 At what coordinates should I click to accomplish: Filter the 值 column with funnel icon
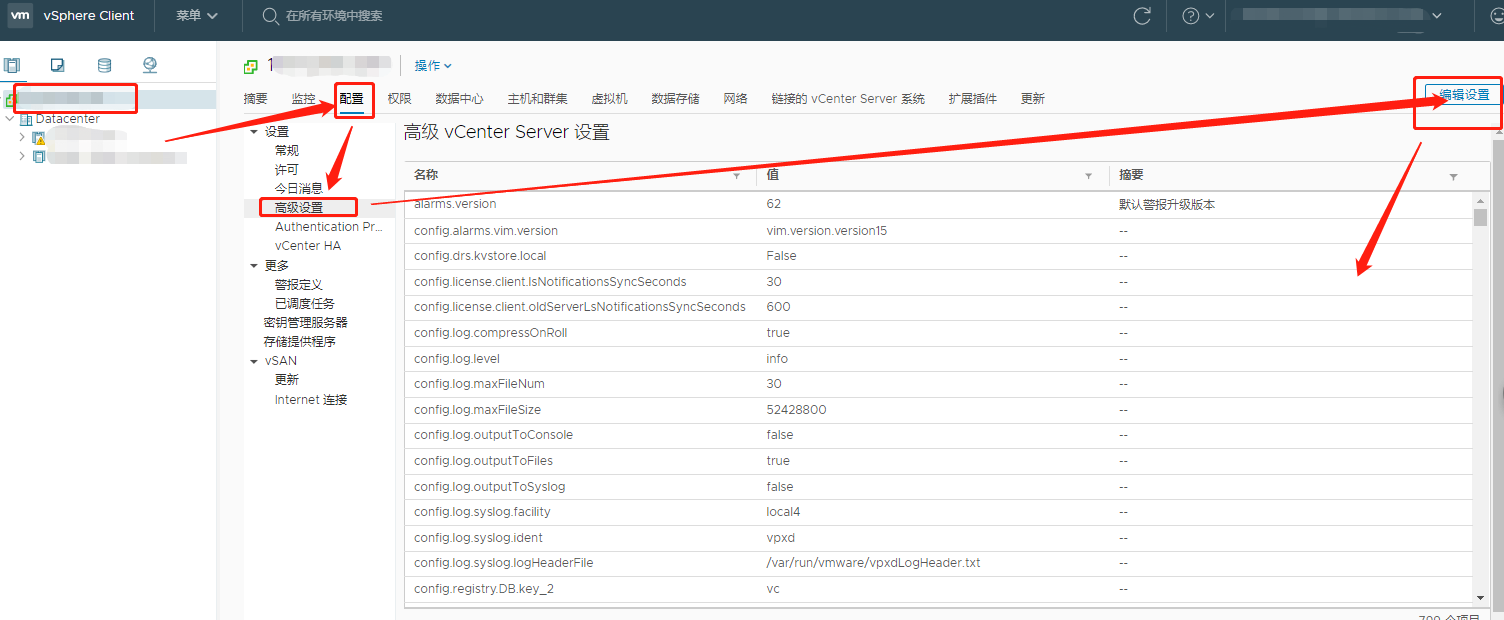click(x=1089, y=176)
